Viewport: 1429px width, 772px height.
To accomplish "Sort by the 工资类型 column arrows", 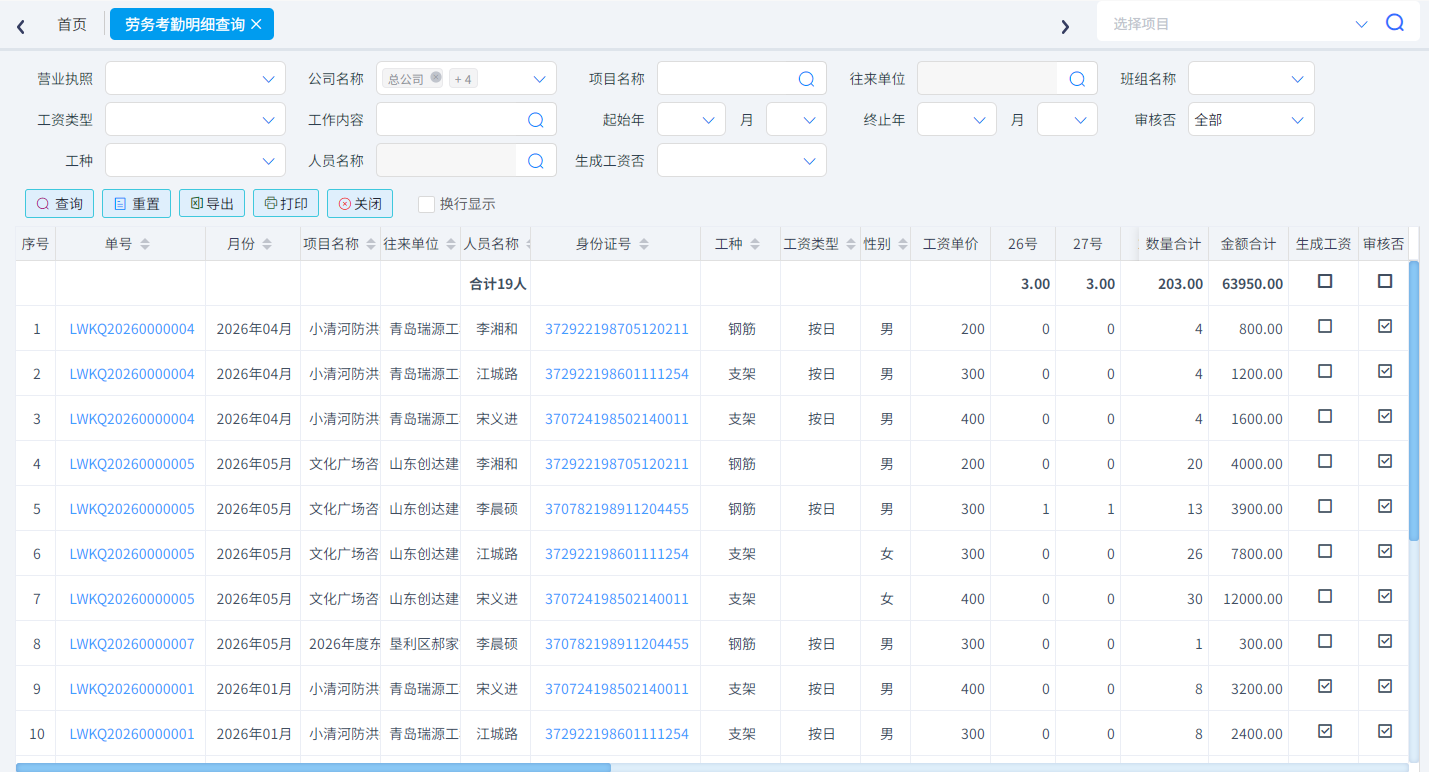I will [x=852, y=244].
